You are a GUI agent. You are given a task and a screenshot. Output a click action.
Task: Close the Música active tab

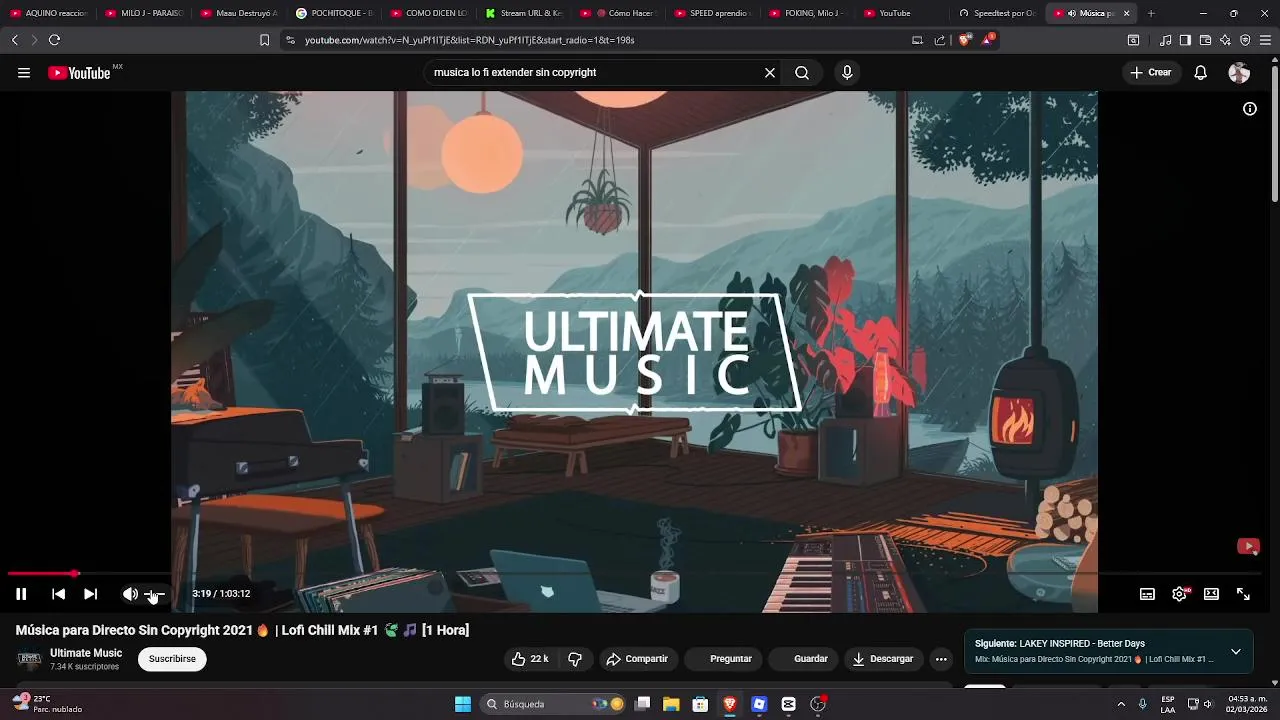point(1127,13)
